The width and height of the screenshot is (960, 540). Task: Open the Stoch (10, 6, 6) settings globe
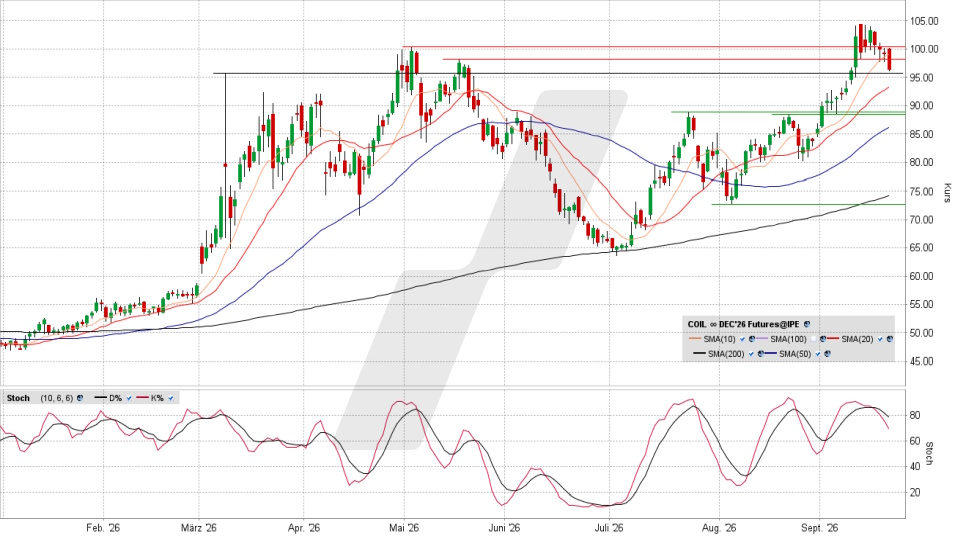(x=80, y=398)
